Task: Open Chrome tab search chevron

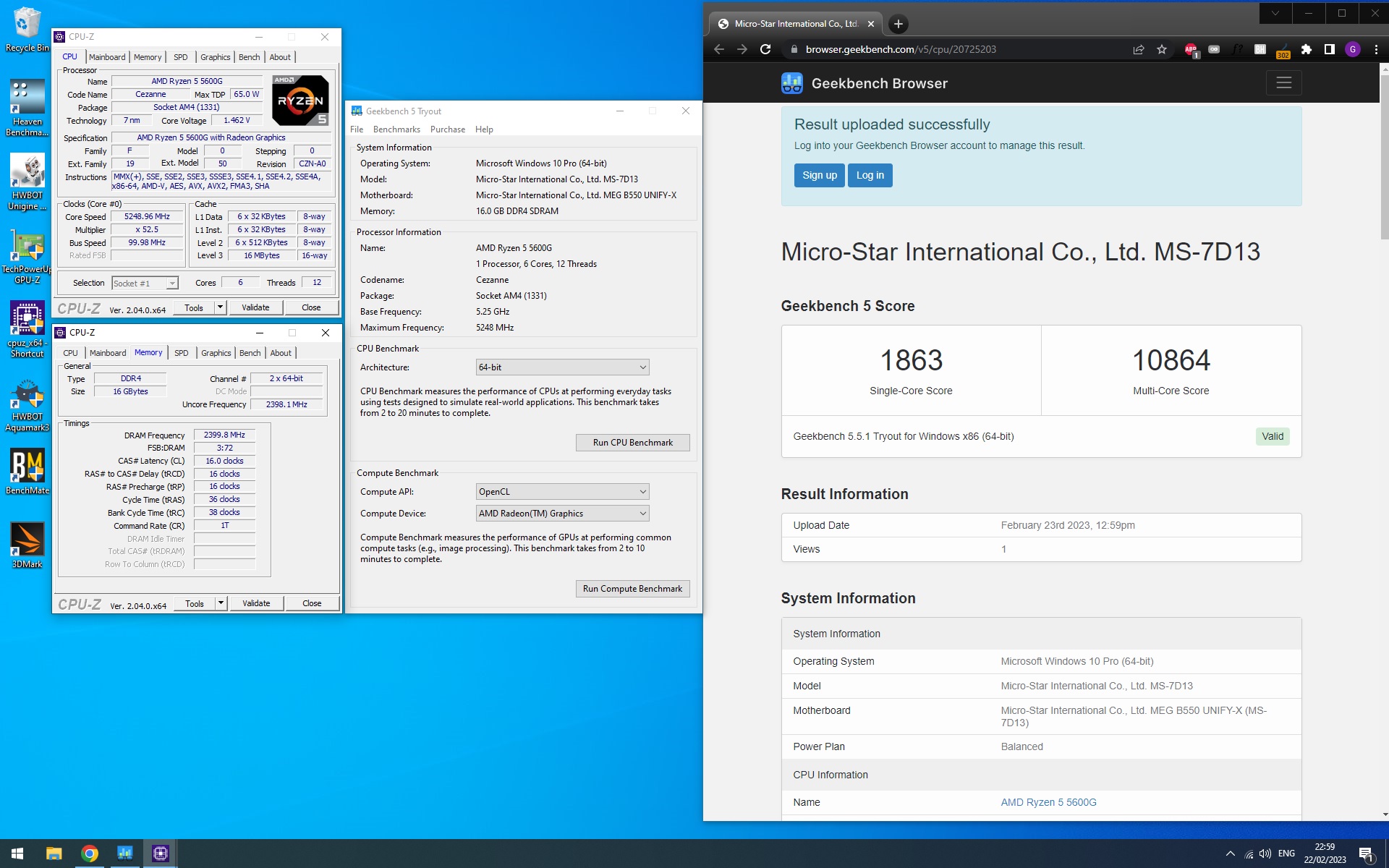Action: [1275, 13]
